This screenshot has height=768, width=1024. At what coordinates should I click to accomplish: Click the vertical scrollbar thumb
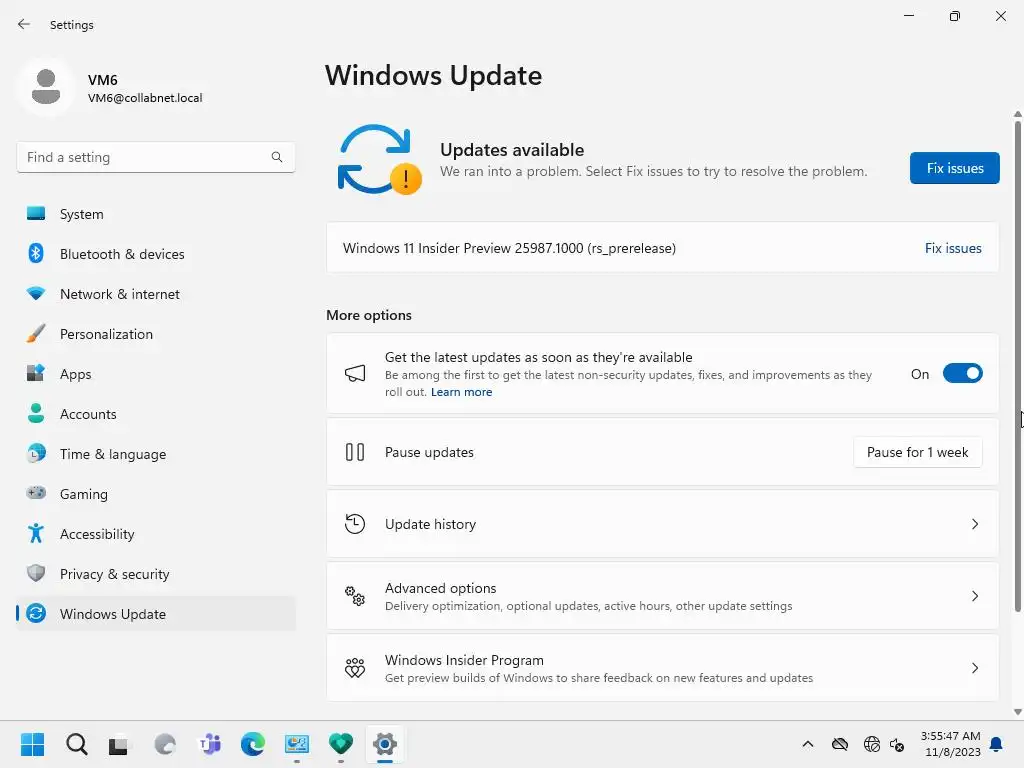[1017, 366]
